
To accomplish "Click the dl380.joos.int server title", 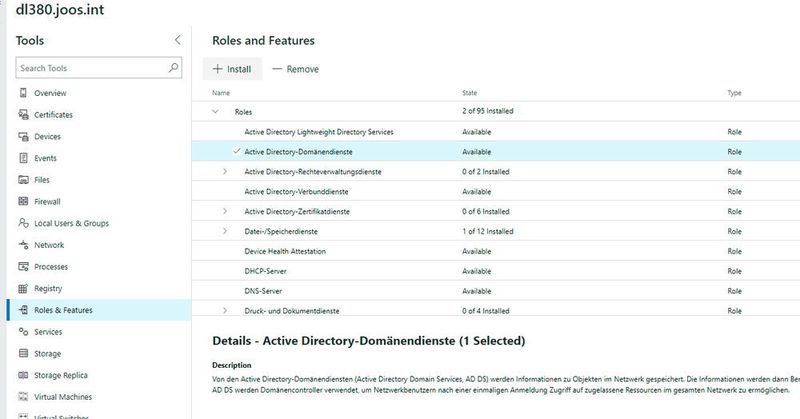I will coord(60,9).
